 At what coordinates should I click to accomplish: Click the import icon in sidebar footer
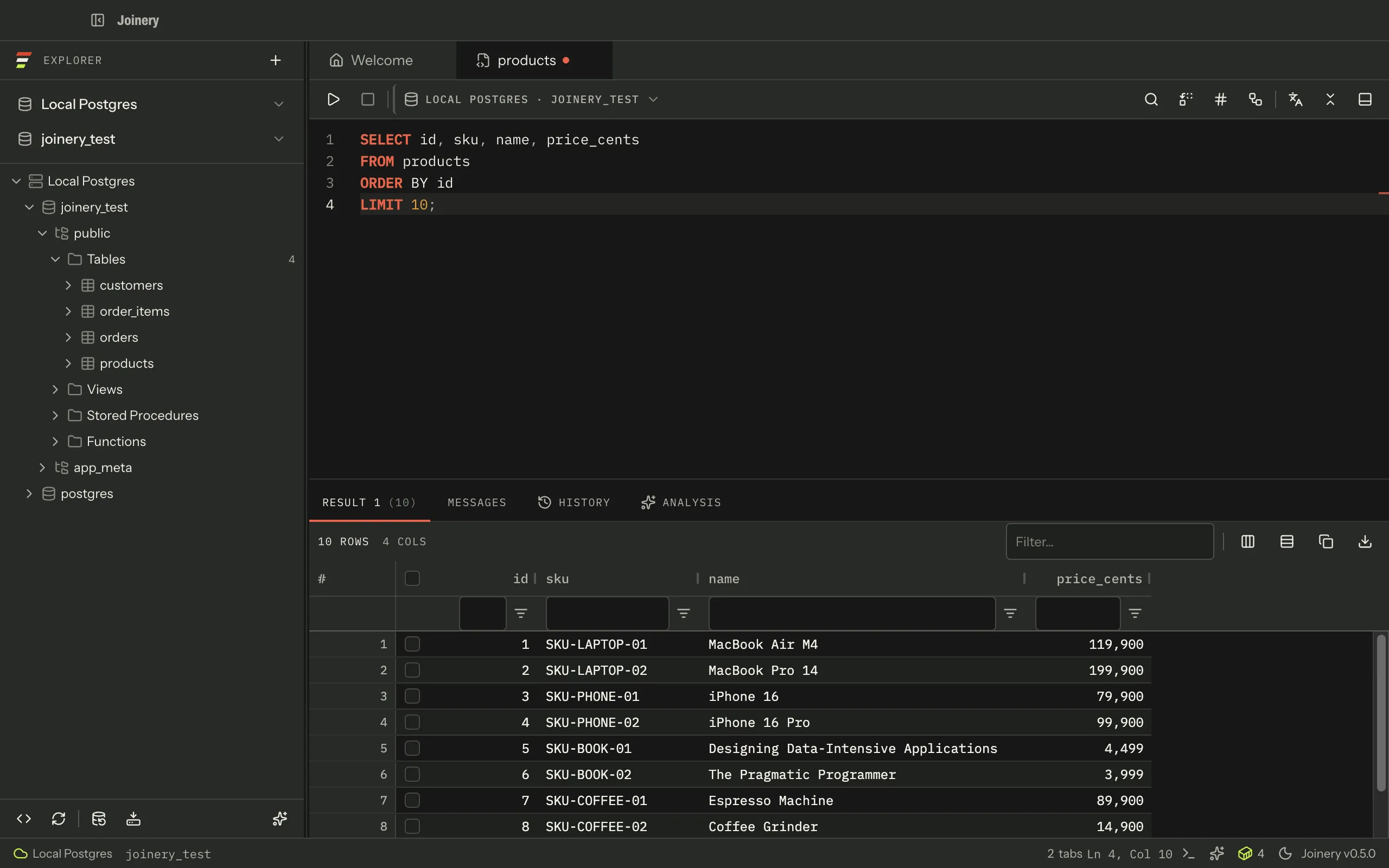133,819
